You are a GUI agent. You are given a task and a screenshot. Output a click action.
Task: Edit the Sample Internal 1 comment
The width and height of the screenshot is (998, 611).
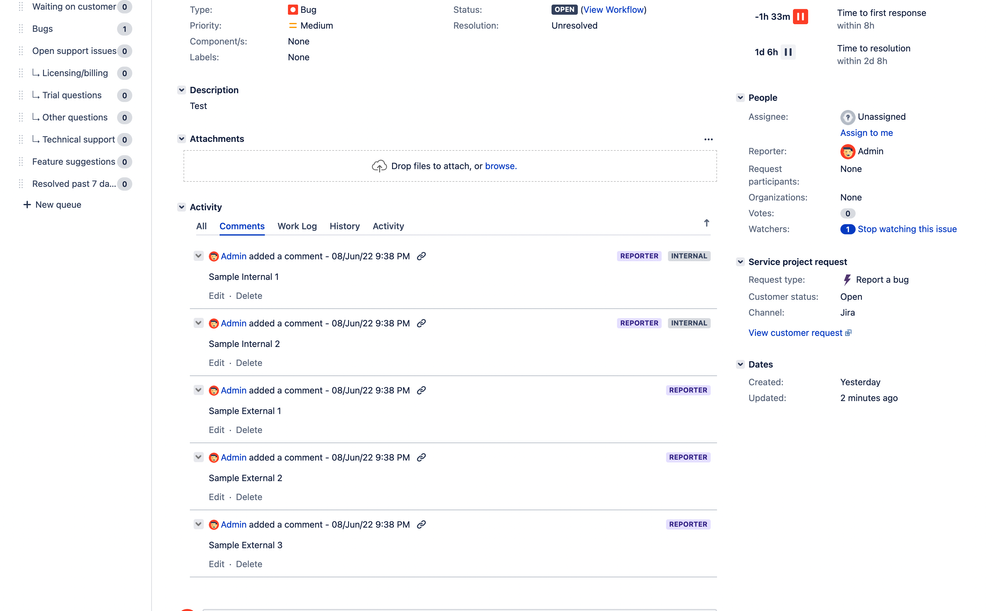[x=216, y=296]
